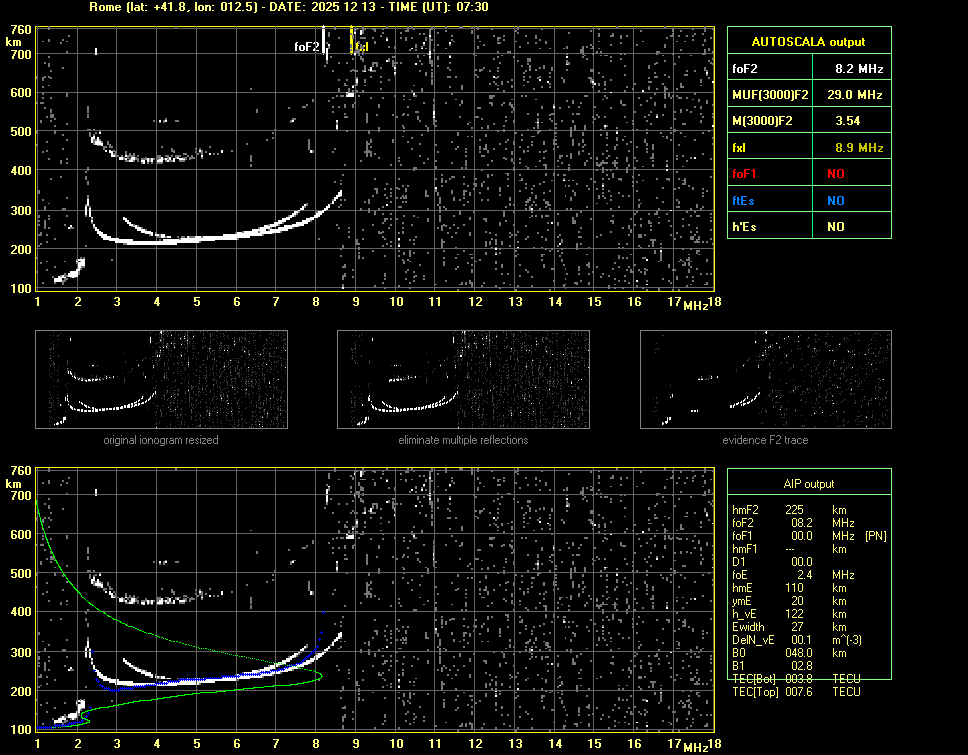Select the evidence F2 trace thumbnail
Image resolution: width=968 pixels, height=755 pixels.
(x=765, y=379)
